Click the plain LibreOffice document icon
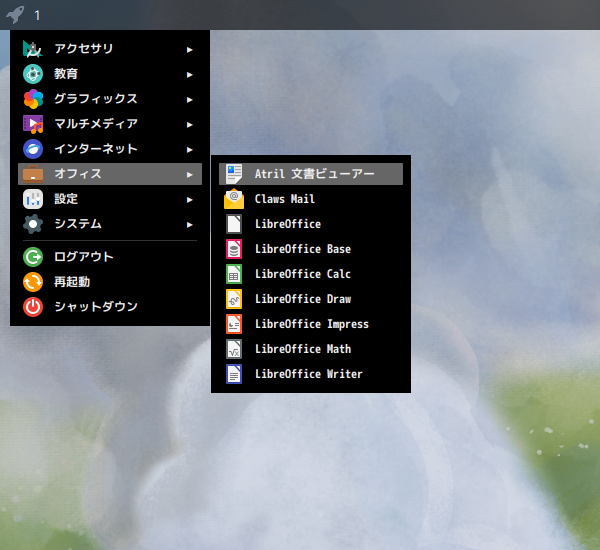 click(x=234, y=224)
